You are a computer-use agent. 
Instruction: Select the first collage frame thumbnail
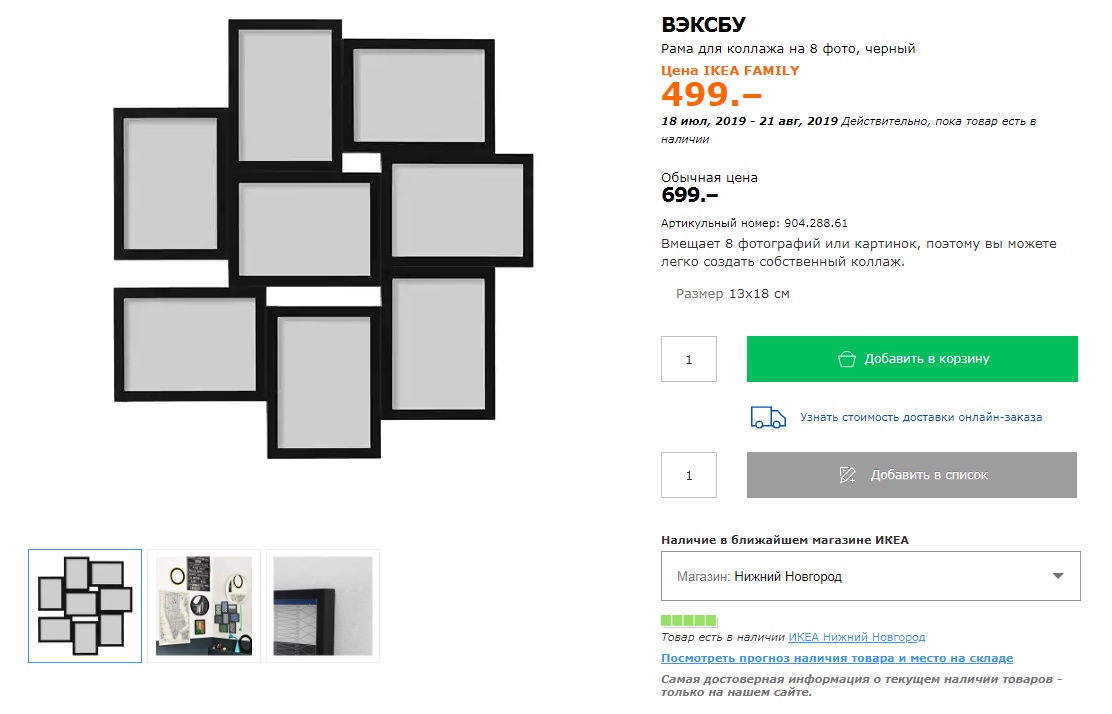tap(85, 605)
